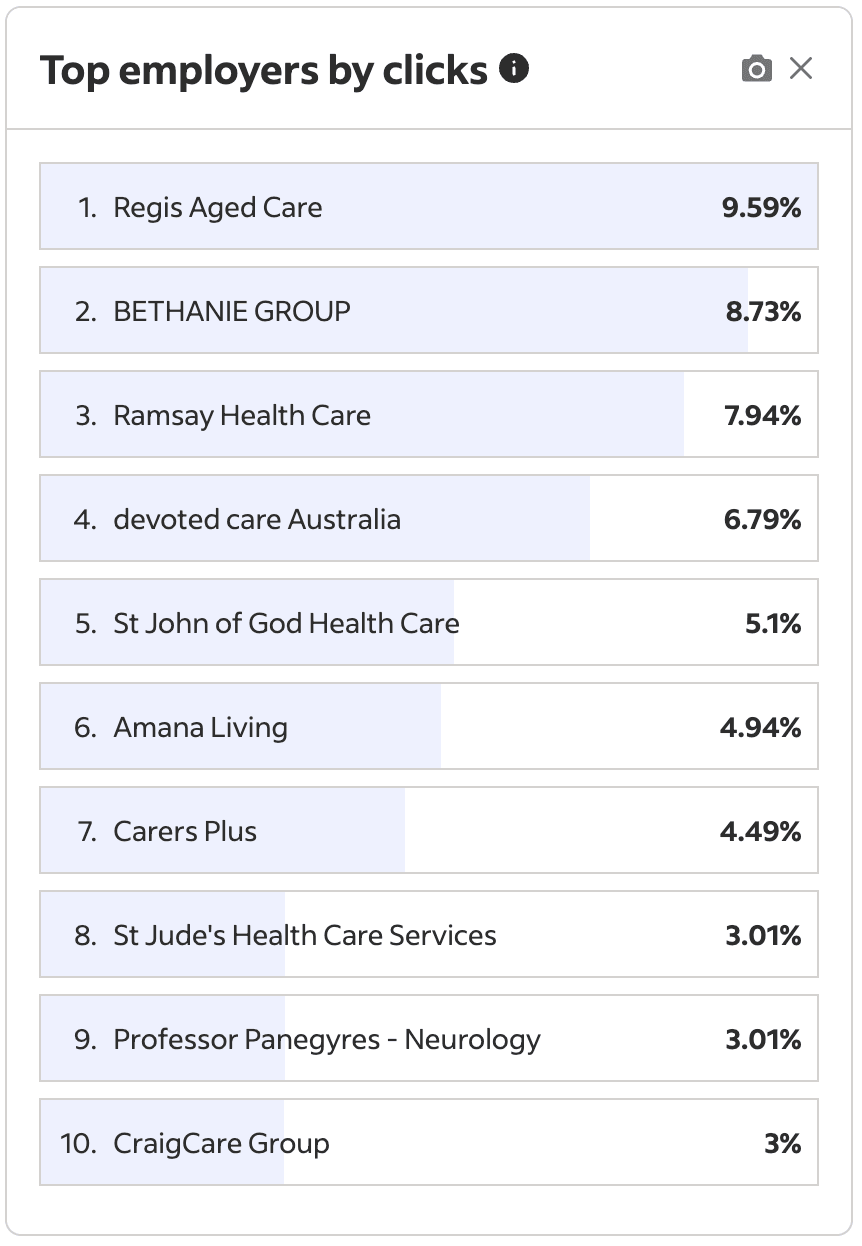Screen dimensions: 862x1246
Task: Take a snapshot with the camera icon
Action: (x=757, y=69)
